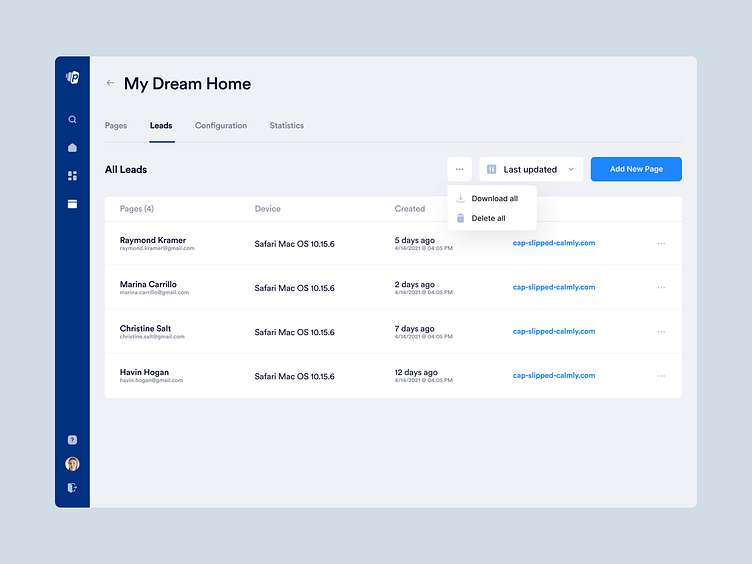Select the Leads tab
The width and height of the screenshot is (752, 564).
(x=161, y=126)
